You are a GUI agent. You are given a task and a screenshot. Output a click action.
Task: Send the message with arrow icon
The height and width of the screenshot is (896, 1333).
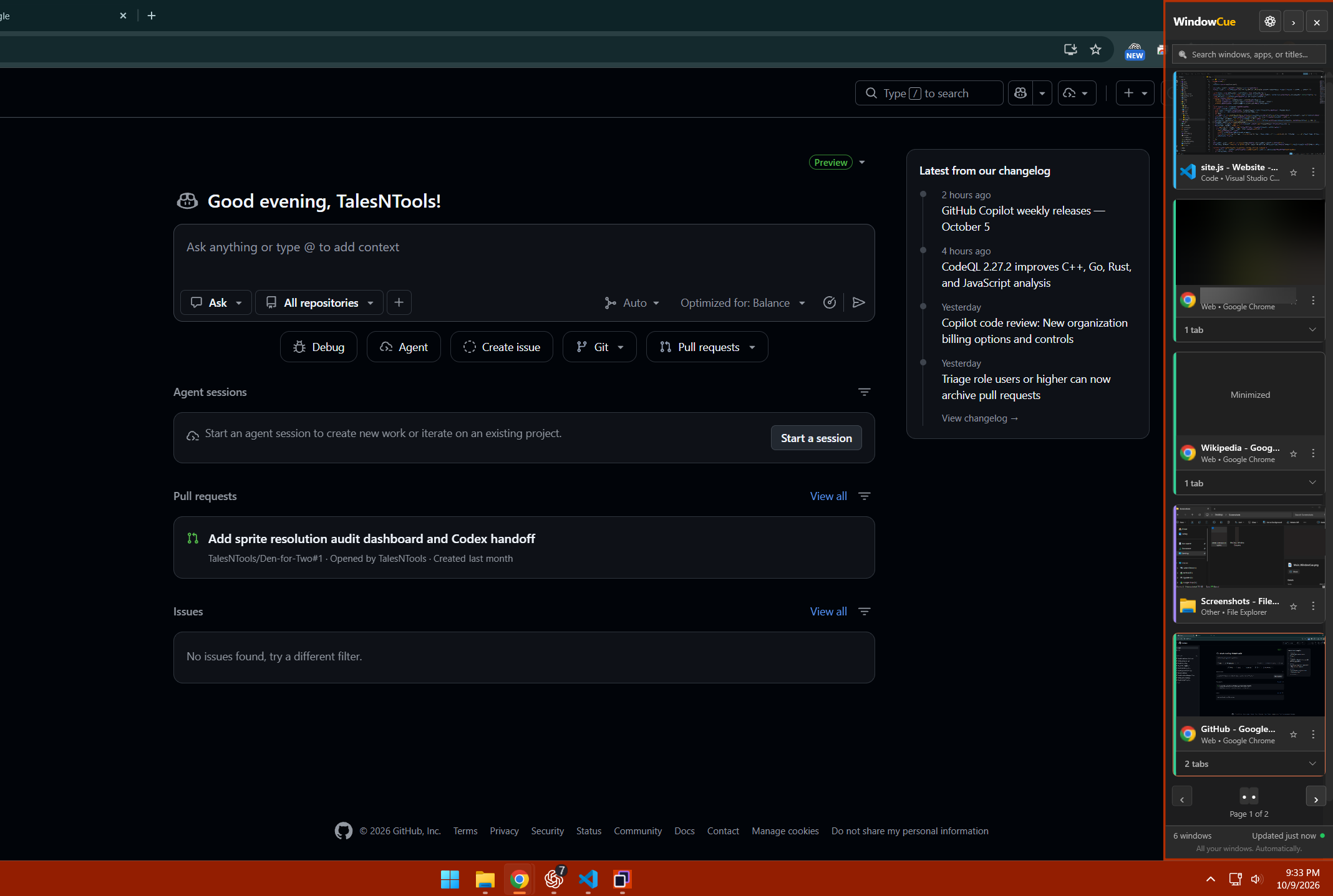tap(859, 302)
